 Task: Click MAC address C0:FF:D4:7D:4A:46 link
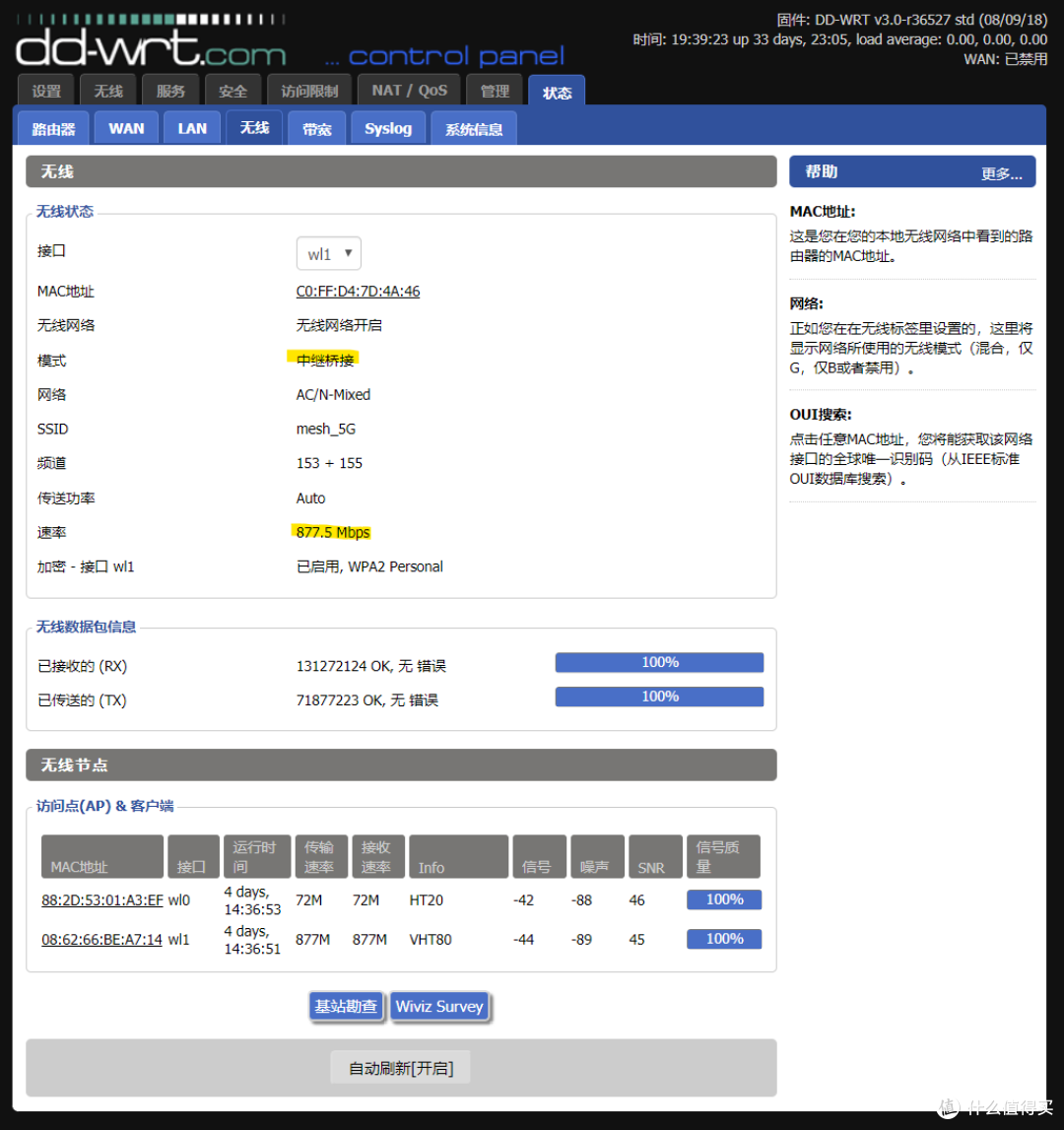pos(358,292)
